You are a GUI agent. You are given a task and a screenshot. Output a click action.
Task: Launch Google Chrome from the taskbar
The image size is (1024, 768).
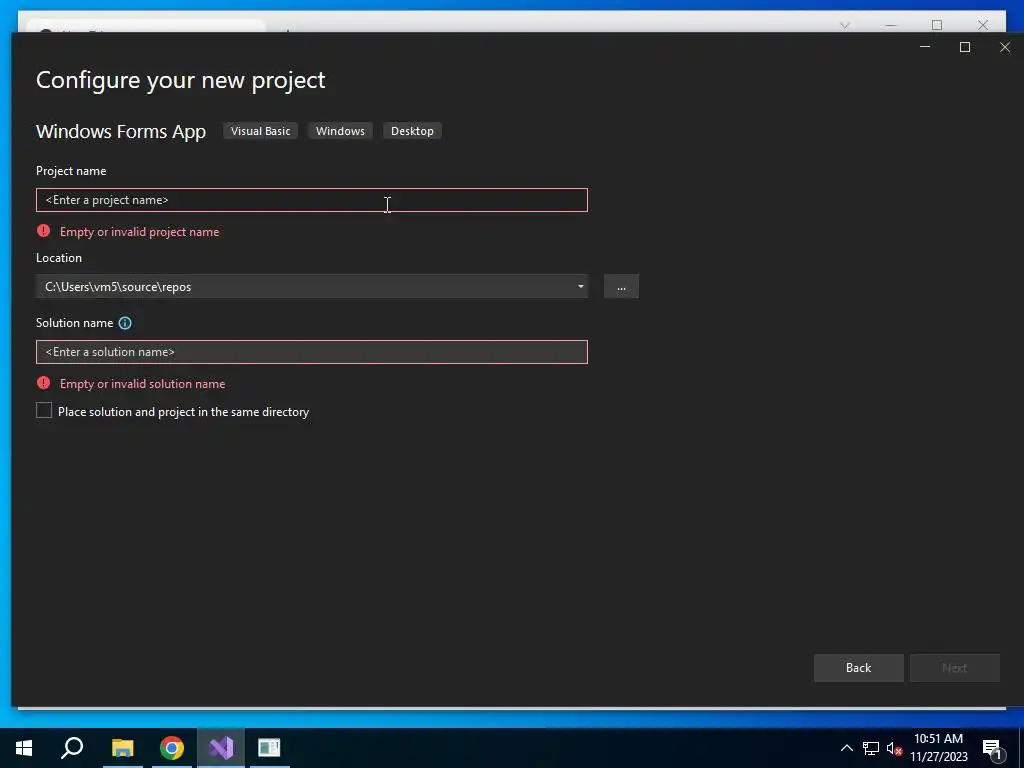pyautogui.click(x=172, y=748)
